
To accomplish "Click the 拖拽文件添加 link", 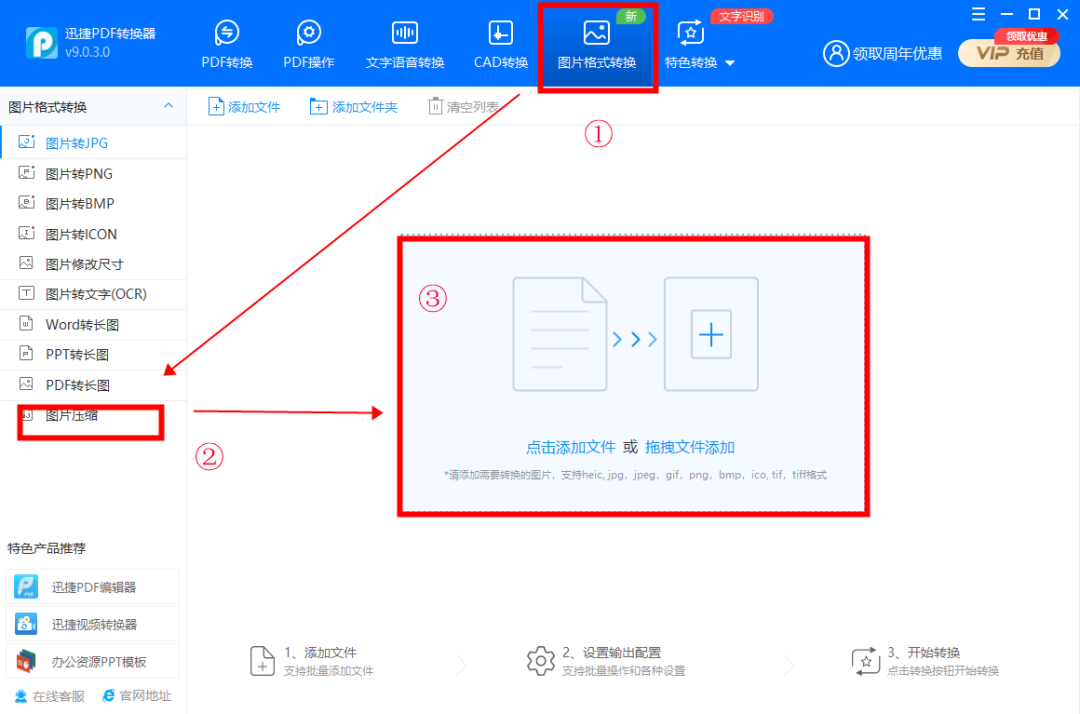I will click(689, 448).
